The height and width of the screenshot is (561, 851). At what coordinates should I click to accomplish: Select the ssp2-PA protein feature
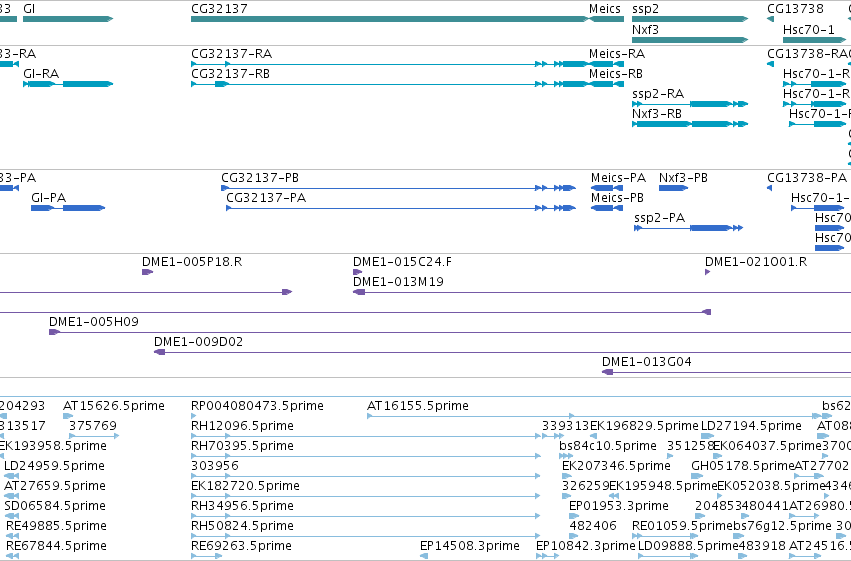(x=688, y=228)
